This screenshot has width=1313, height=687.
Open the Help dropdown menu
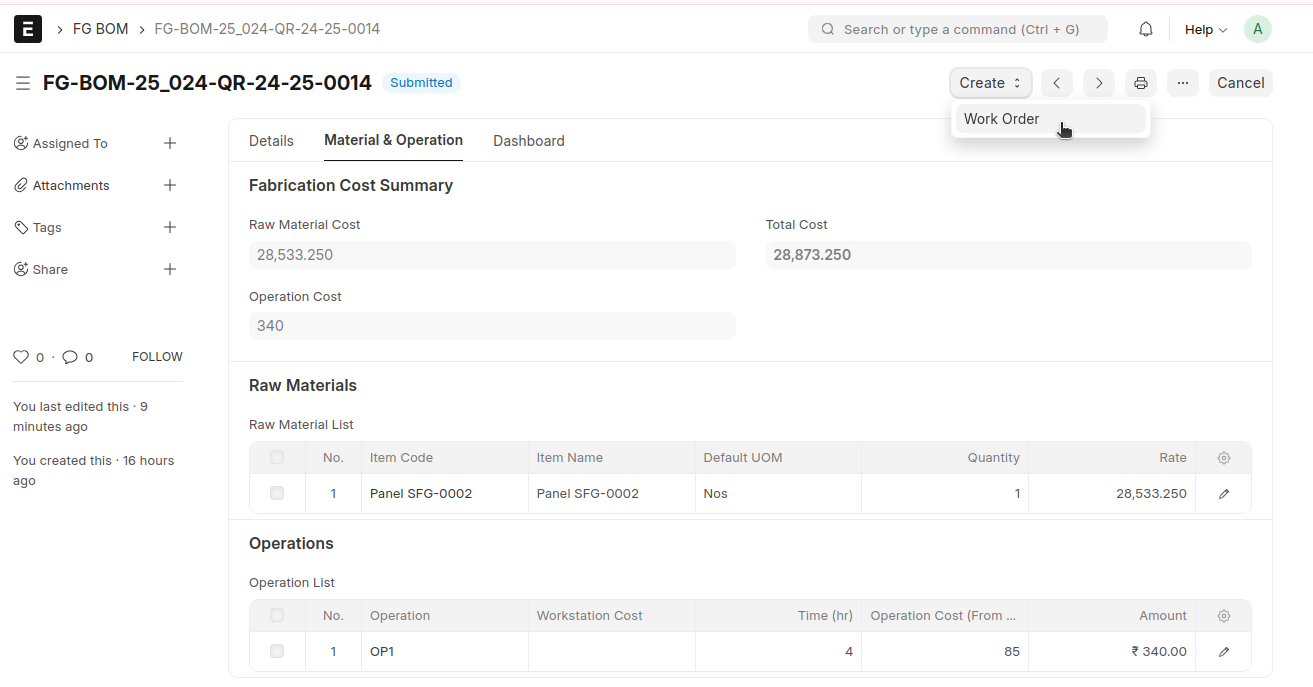click(x=1205, y=29)
